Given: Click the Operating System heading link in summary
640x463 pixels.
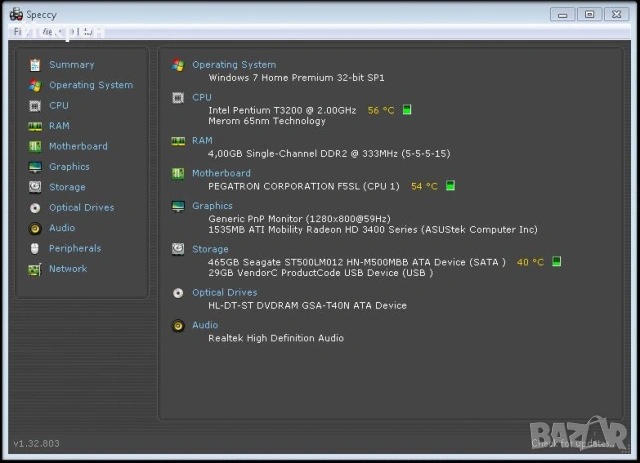Looking at the screenshot, I should [x=234, y=65].
